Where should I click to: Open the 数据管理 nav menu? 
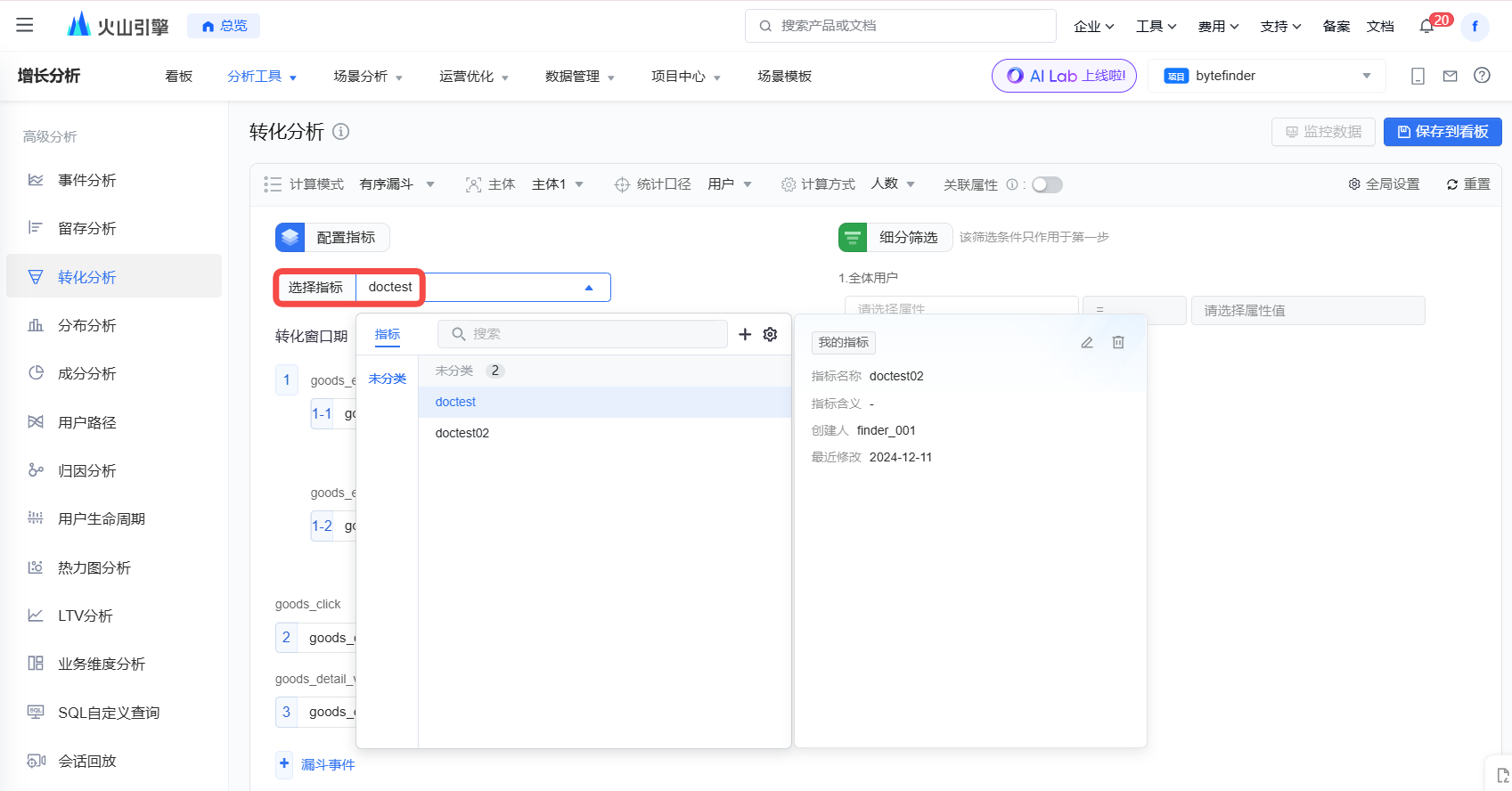pos(580,77)
